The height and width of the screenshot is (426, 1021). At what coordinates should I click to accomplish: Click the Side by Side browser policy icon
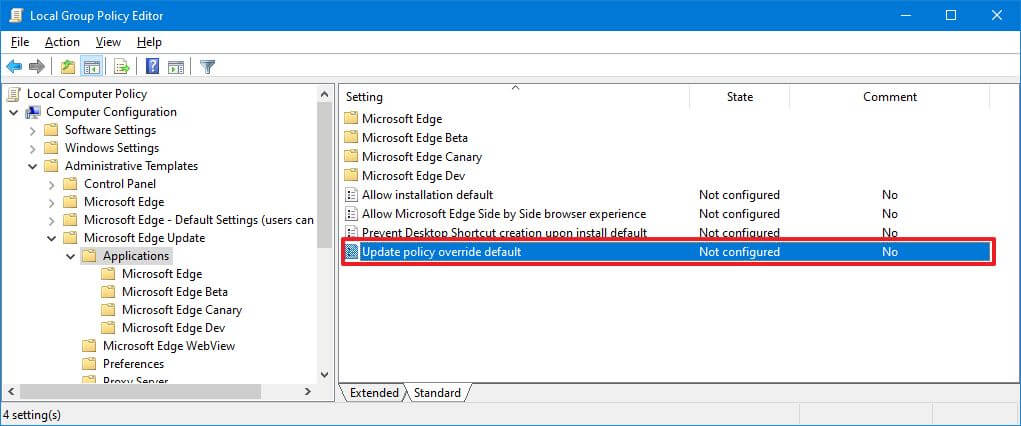(352, 214)
